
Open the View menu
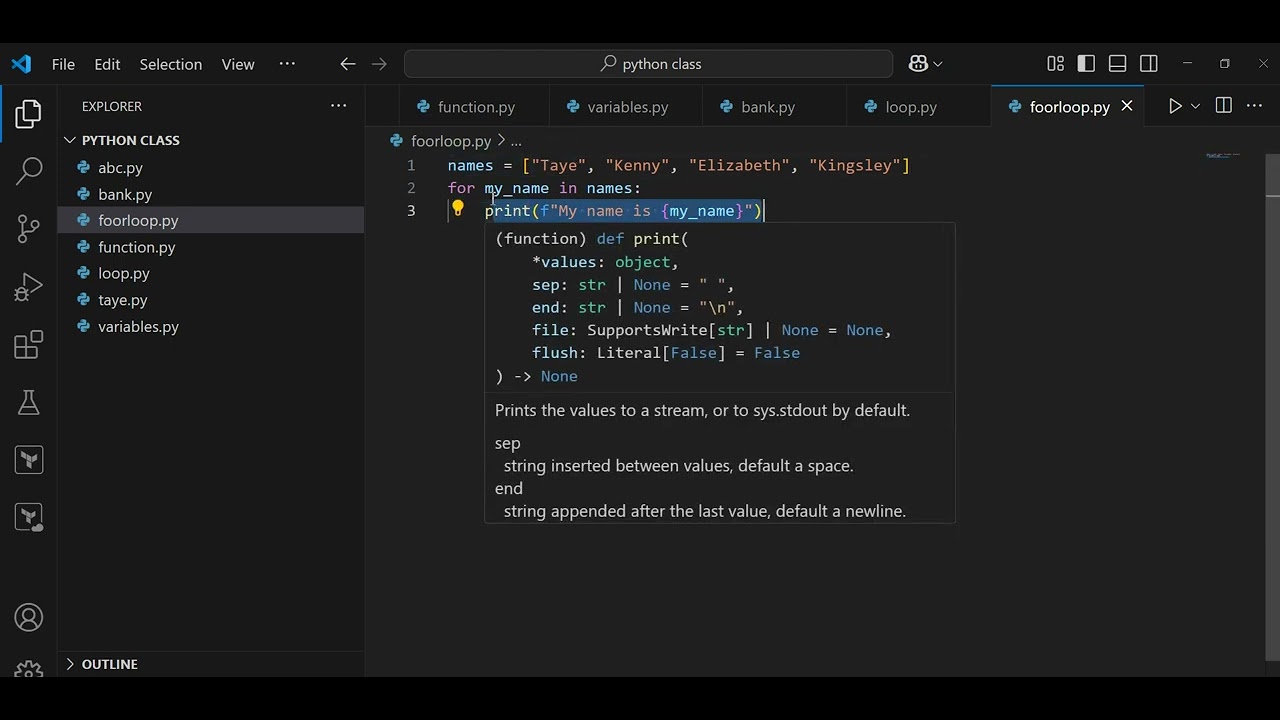point(238,64)
